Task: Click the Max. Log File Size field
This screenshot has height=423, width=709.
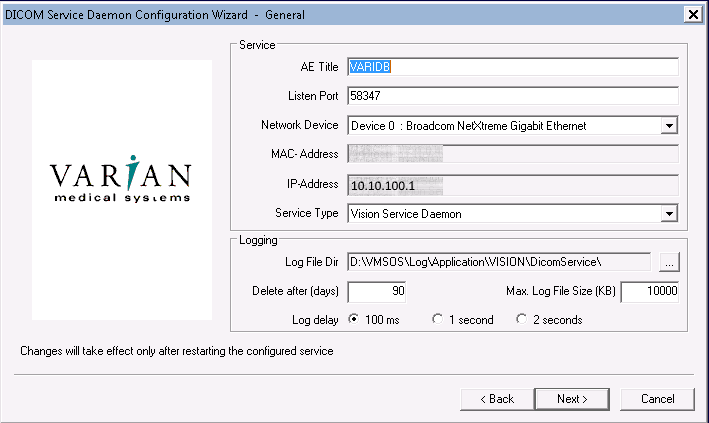Action: click(649, 291)
